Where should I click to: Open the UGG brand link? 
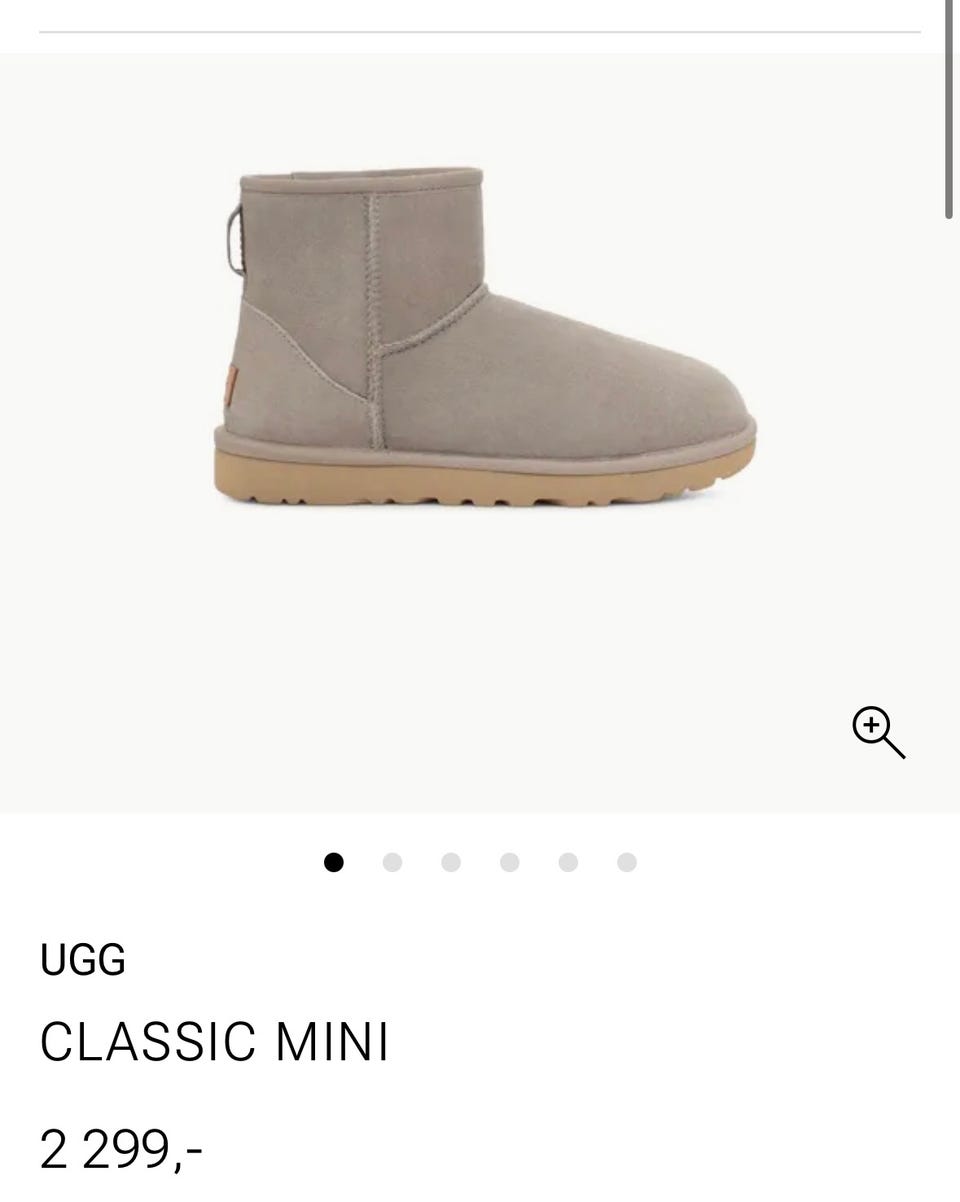[x=83, y=960]
